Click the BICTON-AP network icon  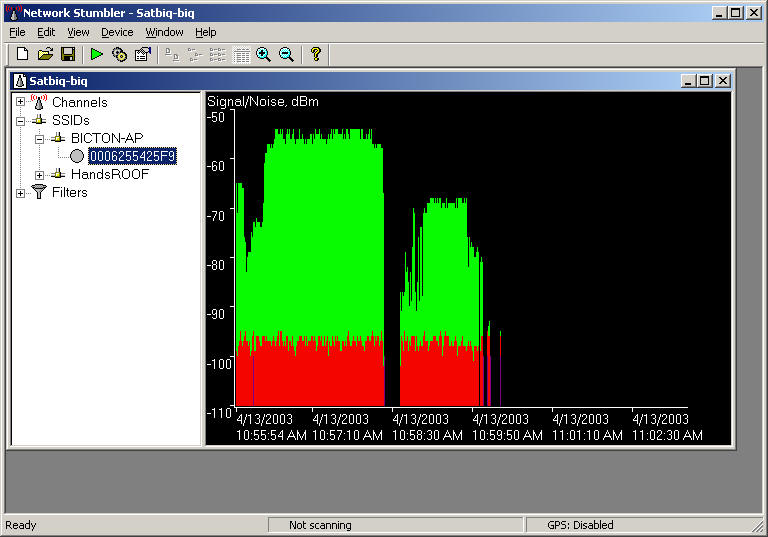(58, 138)
